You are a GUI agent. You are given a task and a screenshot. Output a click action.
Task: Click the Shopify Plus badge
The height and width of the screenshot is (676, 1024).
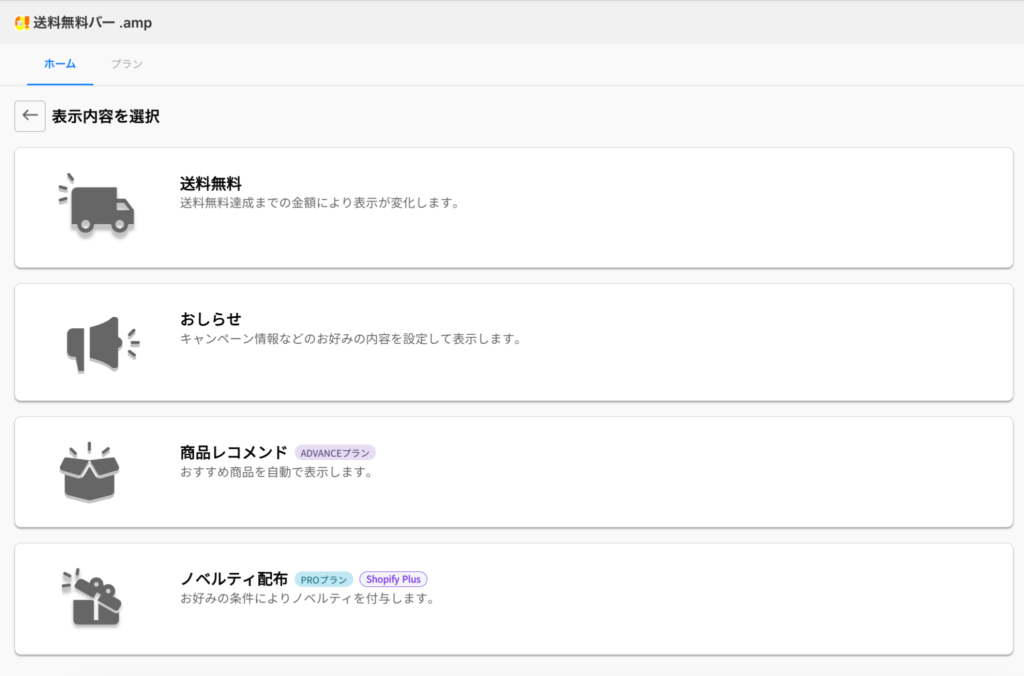(393, 579)
